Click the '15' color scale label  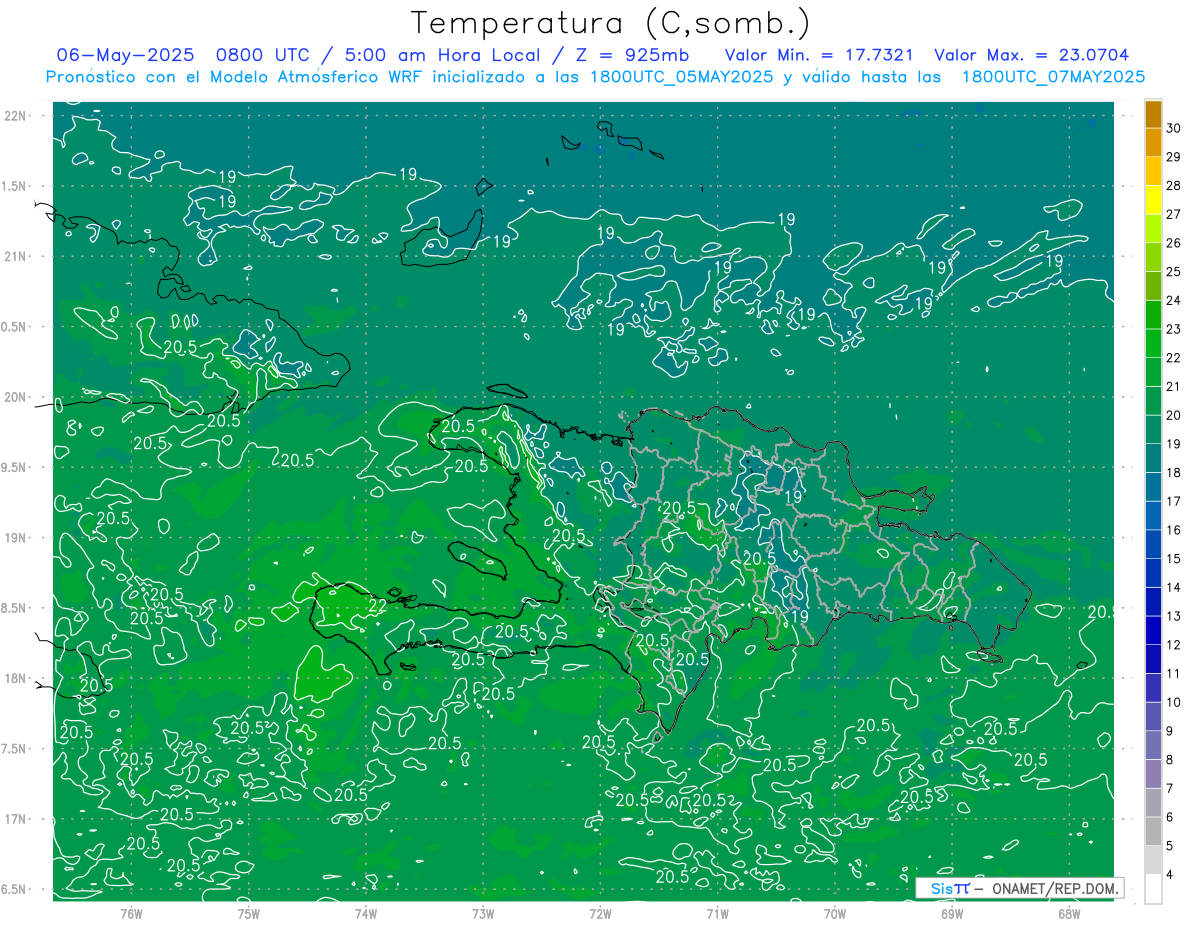coord(1175,558)
